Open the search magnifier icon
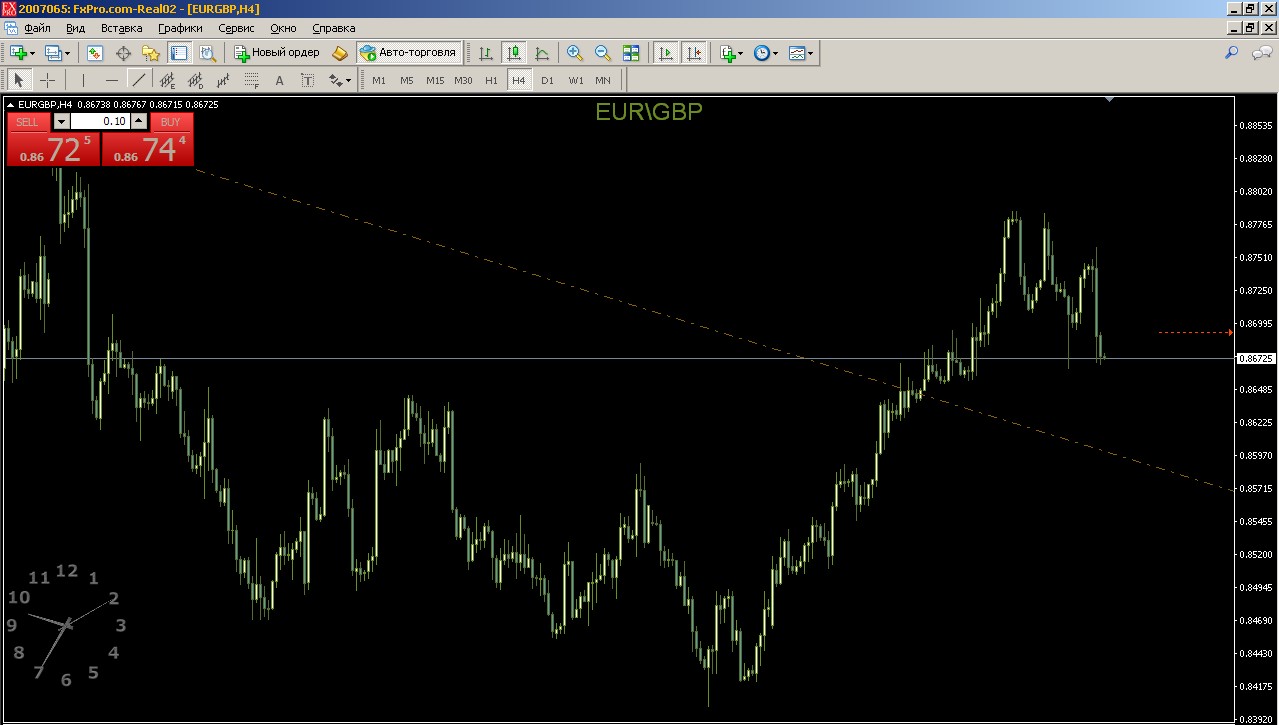Viewport: 1279px width, 725px height. (1231, 53)
